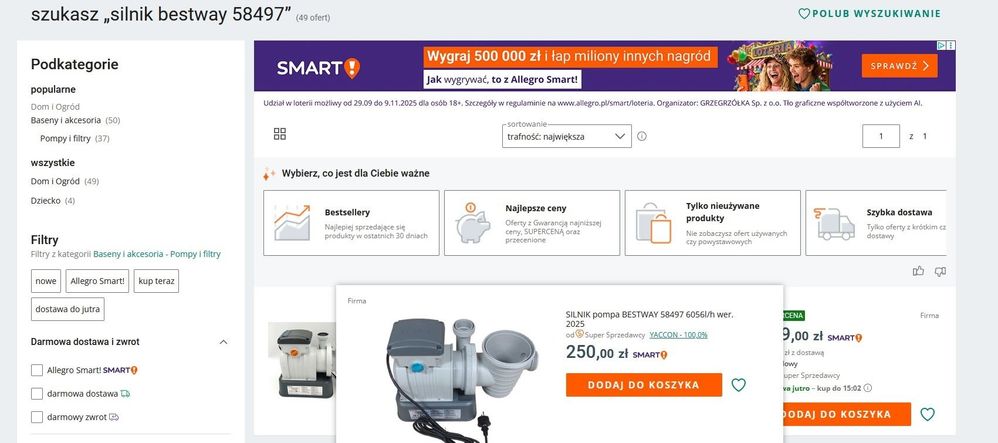This screenshot has height=443, width=998.
Task: Select the Najlepsze ceny preference card
Action: tap(532, 223)
